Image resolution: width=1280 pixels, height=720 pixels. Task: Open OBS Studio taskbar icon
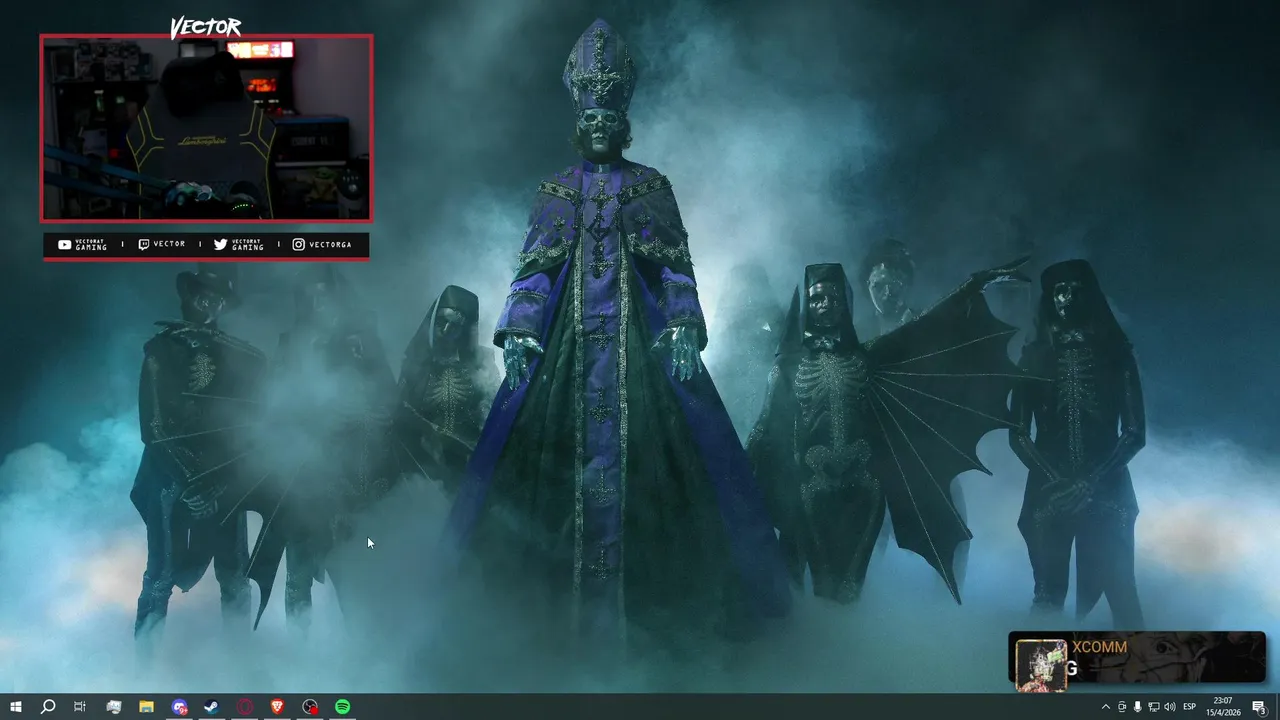pos(310,707)
